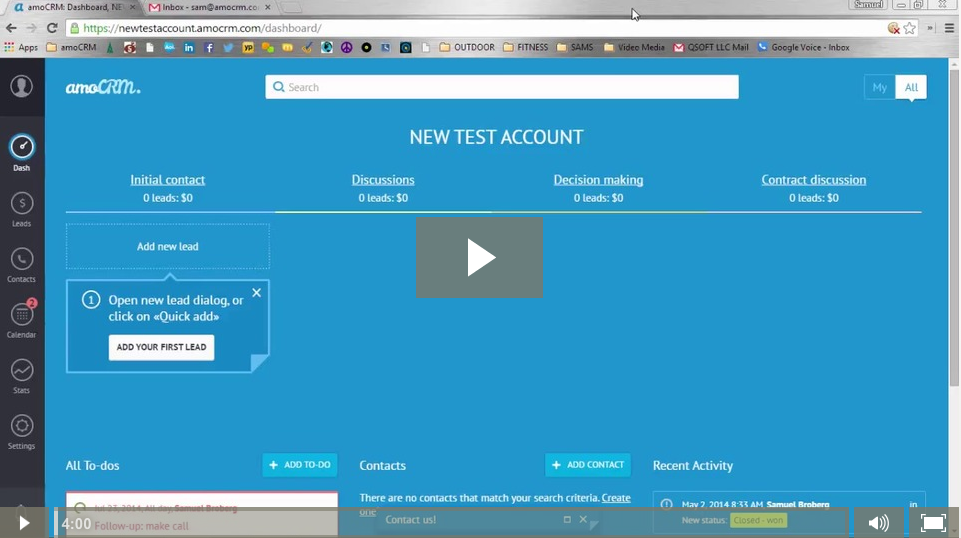961x538 pixels.
Task: Open the FITNESS bookmarks folder
Action: pos(526,47)
